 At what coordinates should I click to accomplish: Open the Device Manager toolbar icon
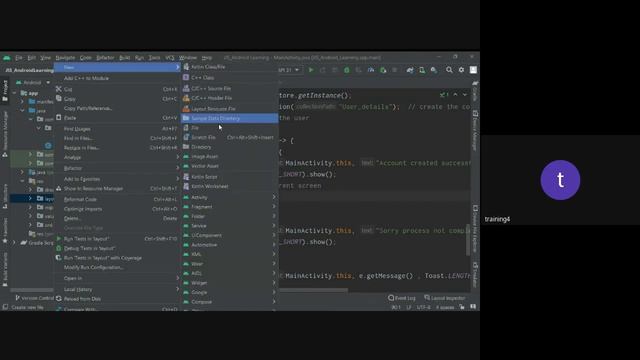pyautogui.click(x=422, y=70)
